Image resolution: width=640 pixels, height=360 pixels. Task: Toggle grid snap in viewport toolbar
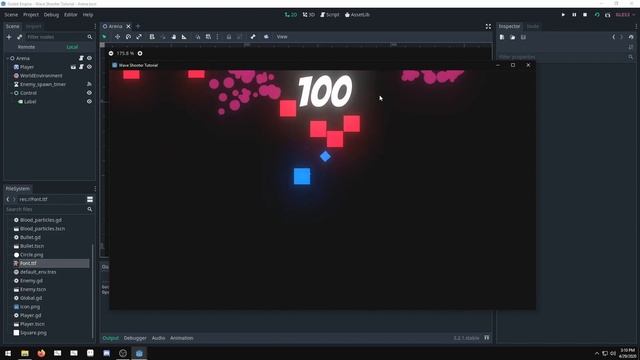(x=209, y=37)
